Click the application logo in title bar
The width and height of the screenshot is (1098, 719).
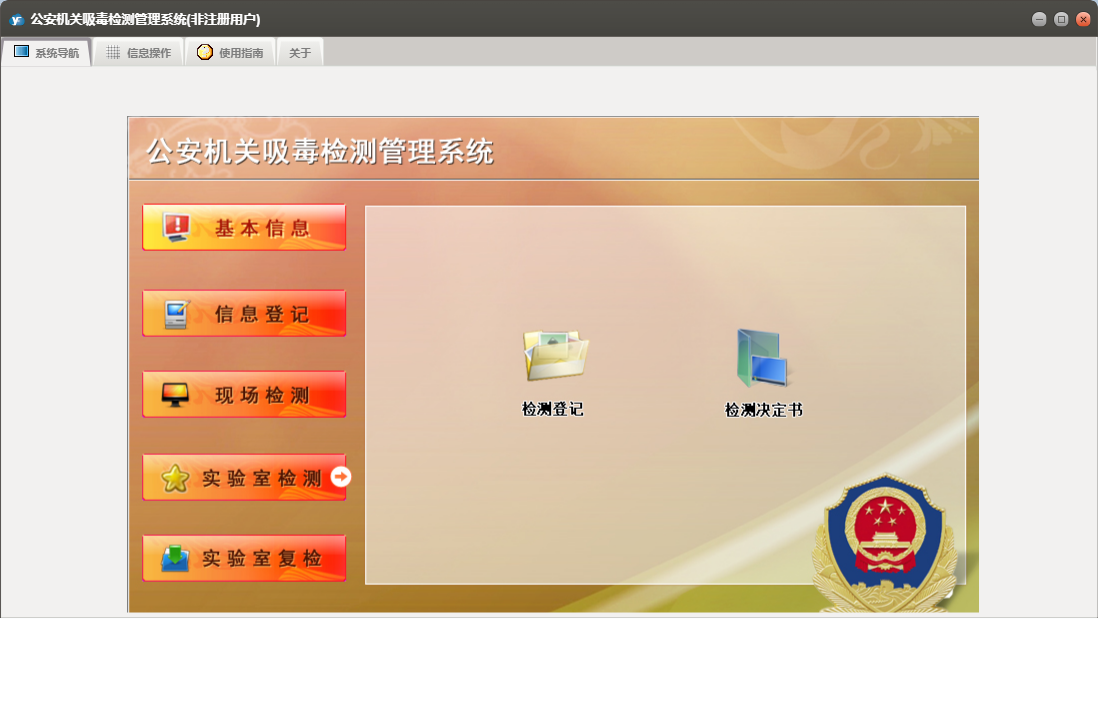pos(16,20)
